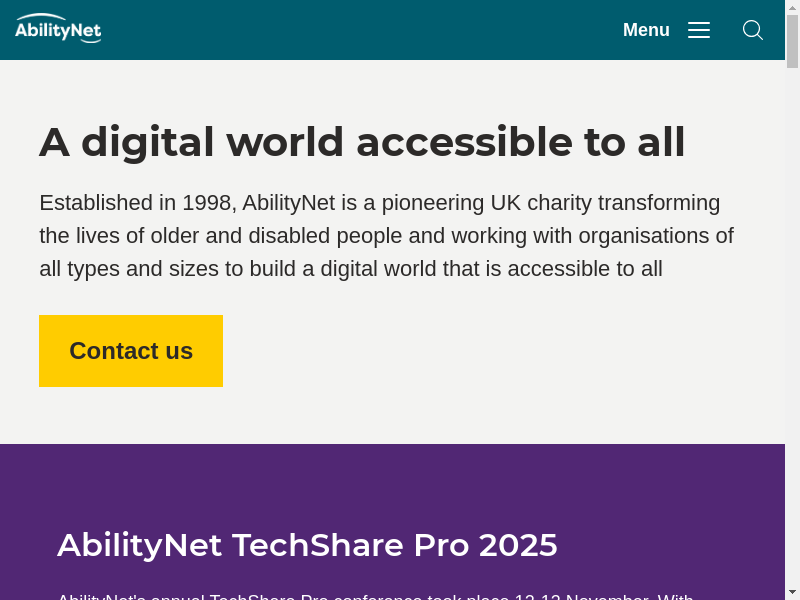Click the cut-off TechShare Pro conference description
Image resolution: width=800 pixels, height=600 pixels.
tap(375, 596)
